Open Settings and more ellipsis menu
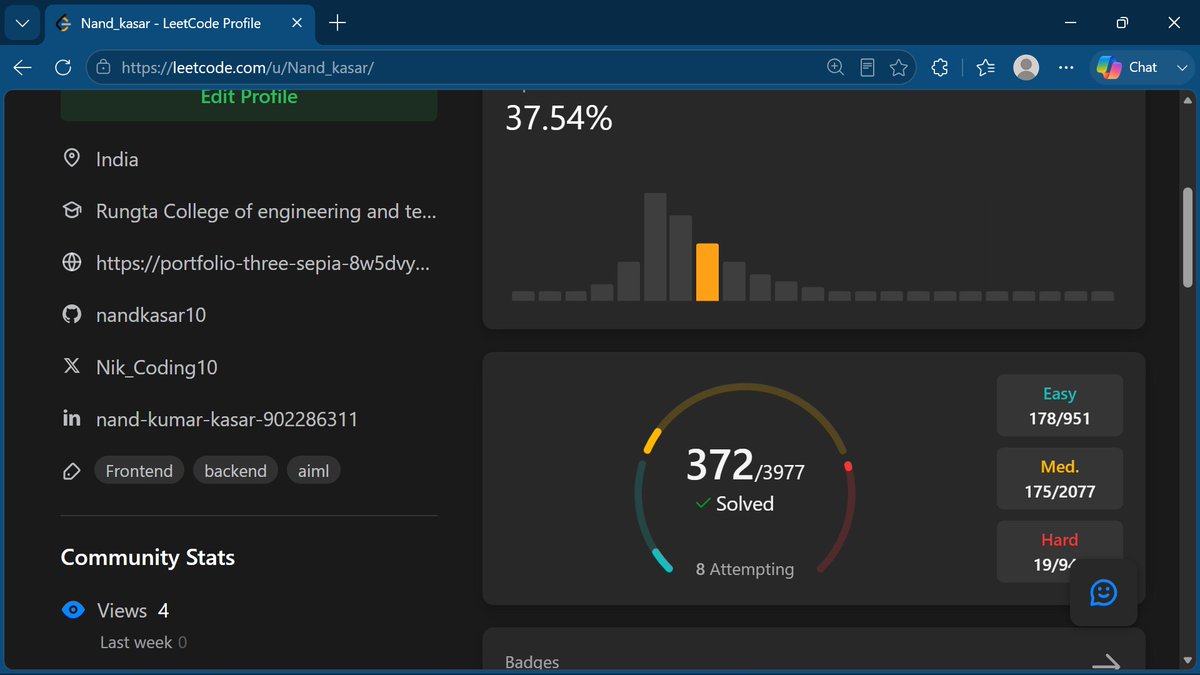 [x=1066, y=67]
